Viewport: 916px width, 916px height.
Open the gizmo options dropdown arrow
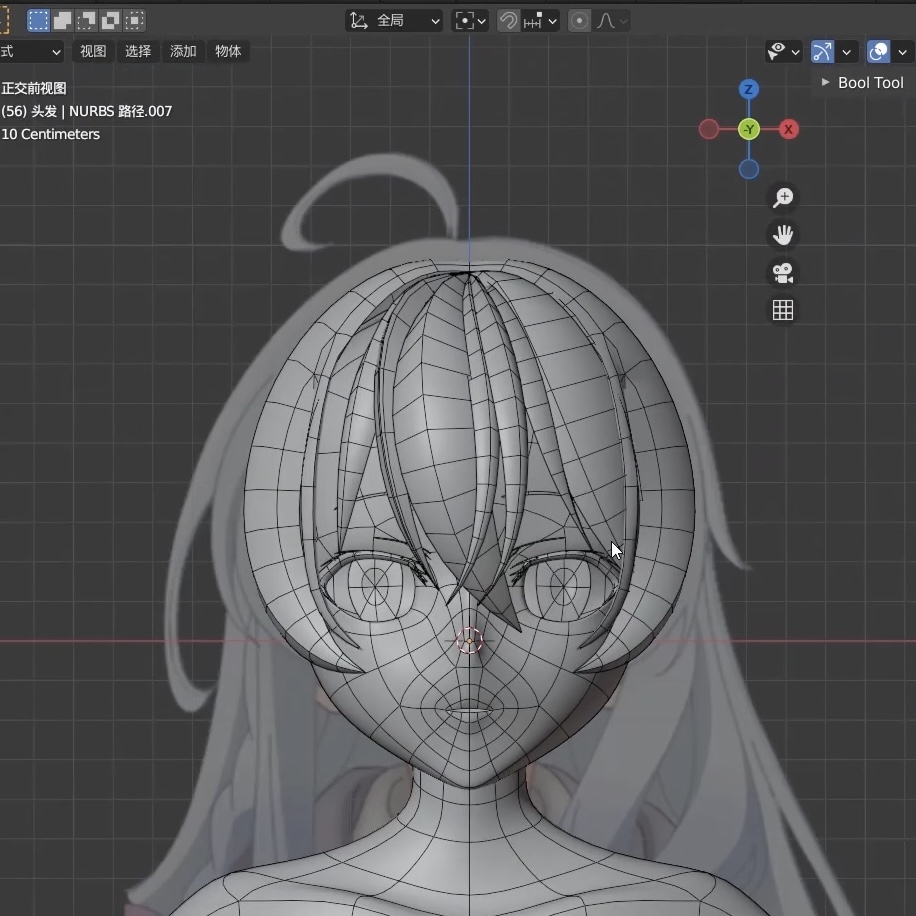point(846,52)
